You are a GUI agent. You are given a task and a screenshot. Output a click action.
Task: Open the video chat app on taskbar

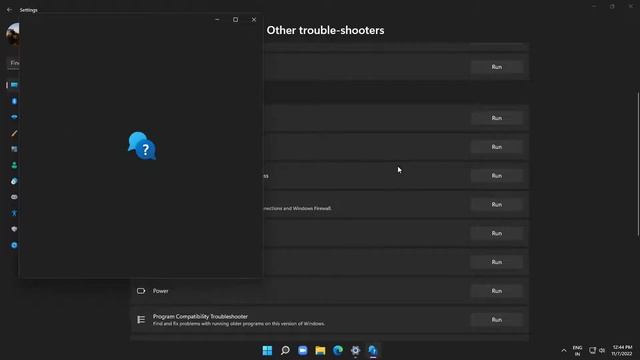[x=302, y=350]
